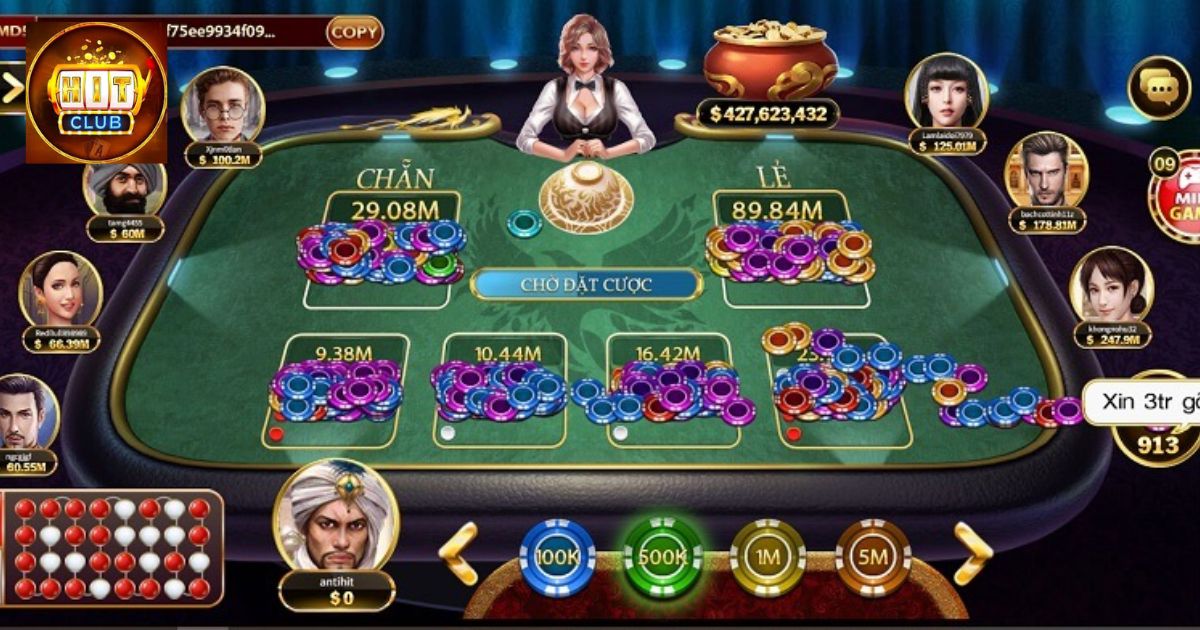
Task: Click the HIT Club logo
Action: tap(96, 91)
